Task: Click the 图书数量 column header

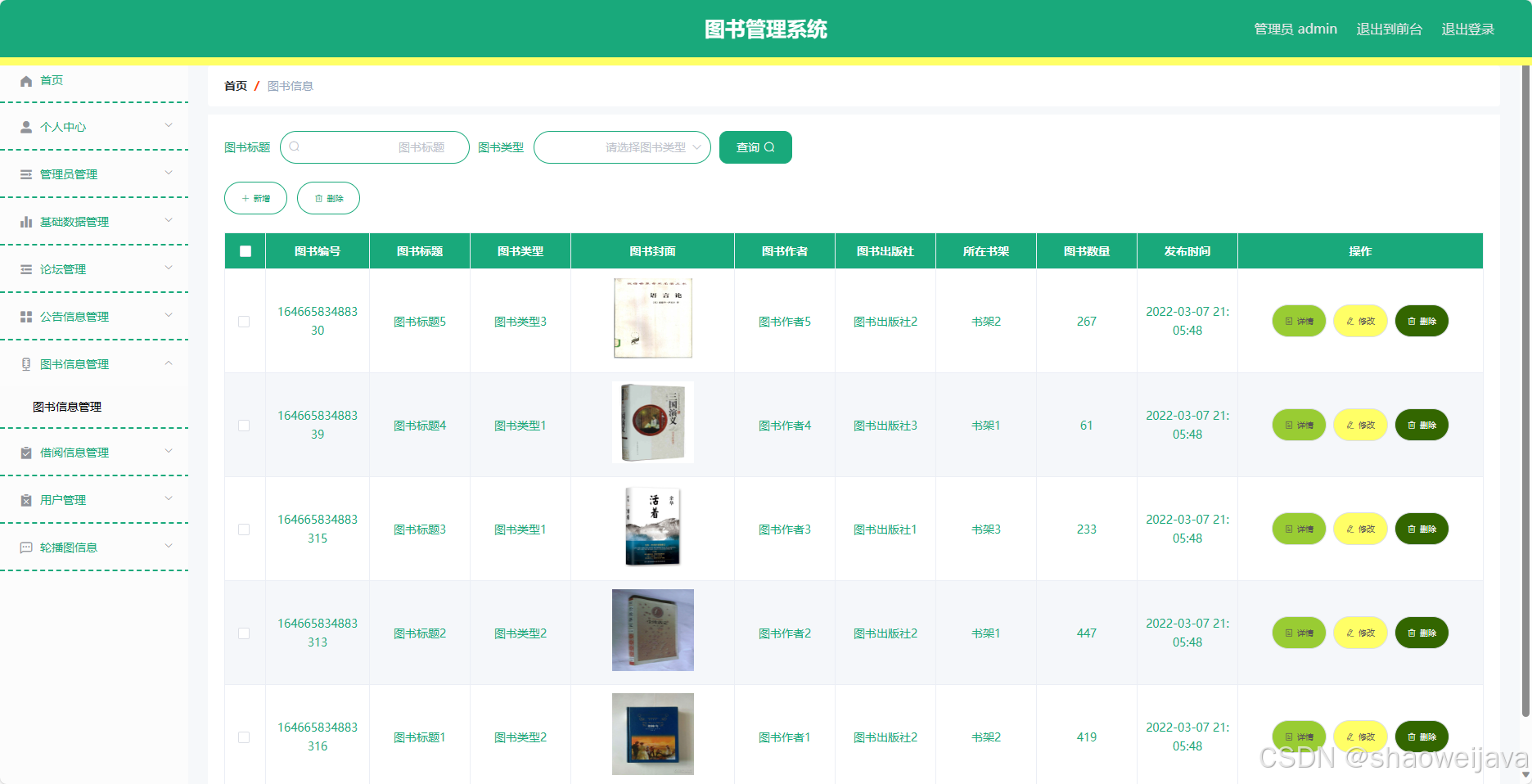Action: (x=1087, y=251)
